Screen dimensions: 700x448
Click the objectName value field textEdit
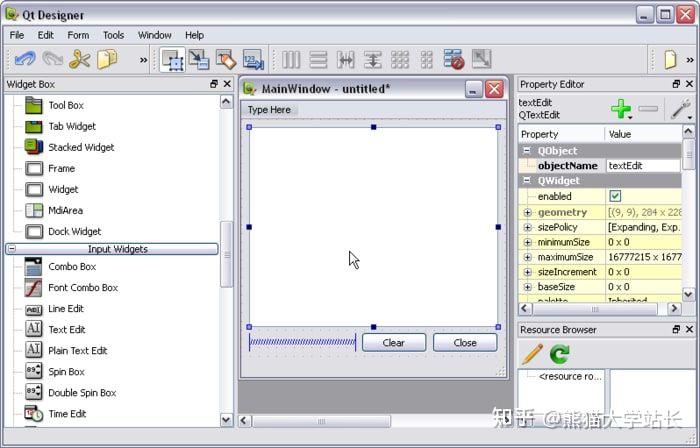(643, 166)
